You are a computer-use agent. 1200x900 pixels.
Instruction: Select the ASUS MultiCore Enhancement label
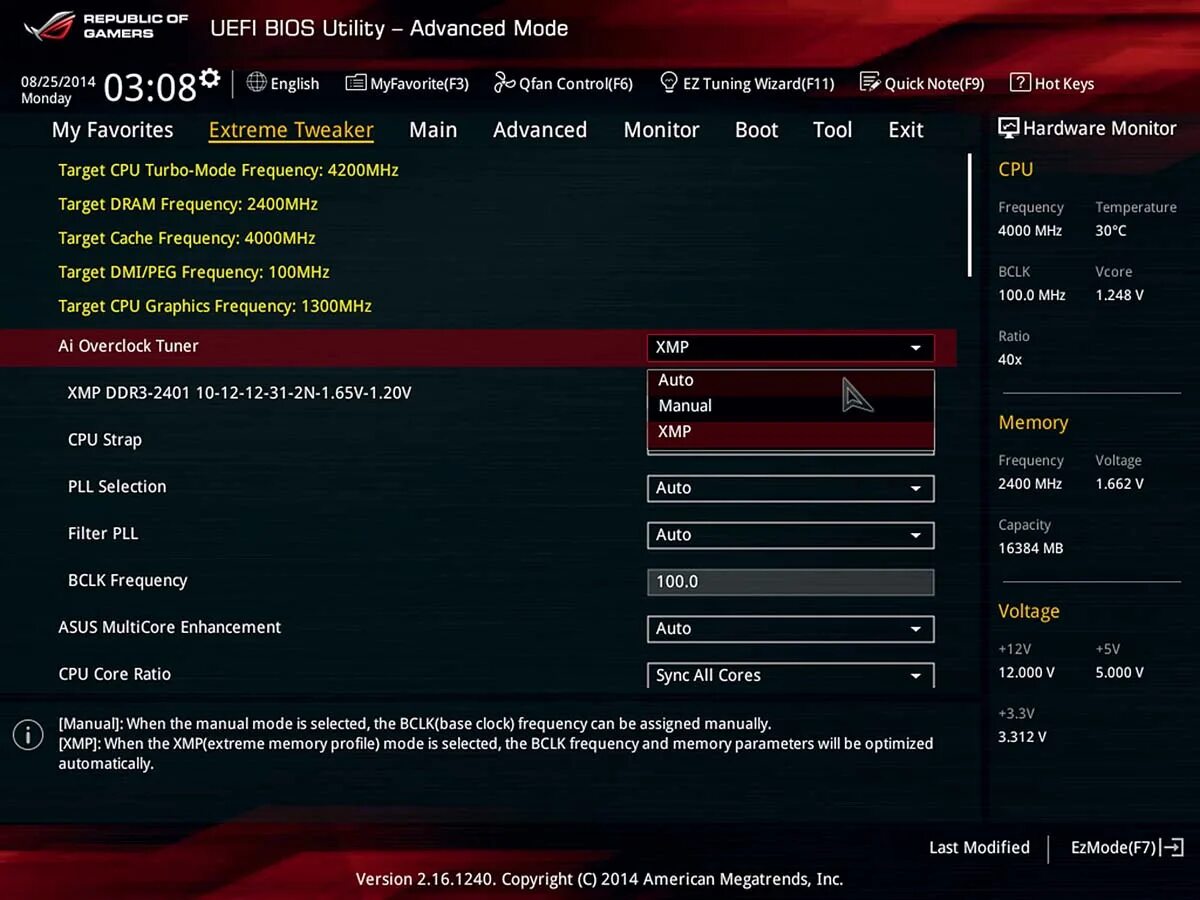coord(170,628)
